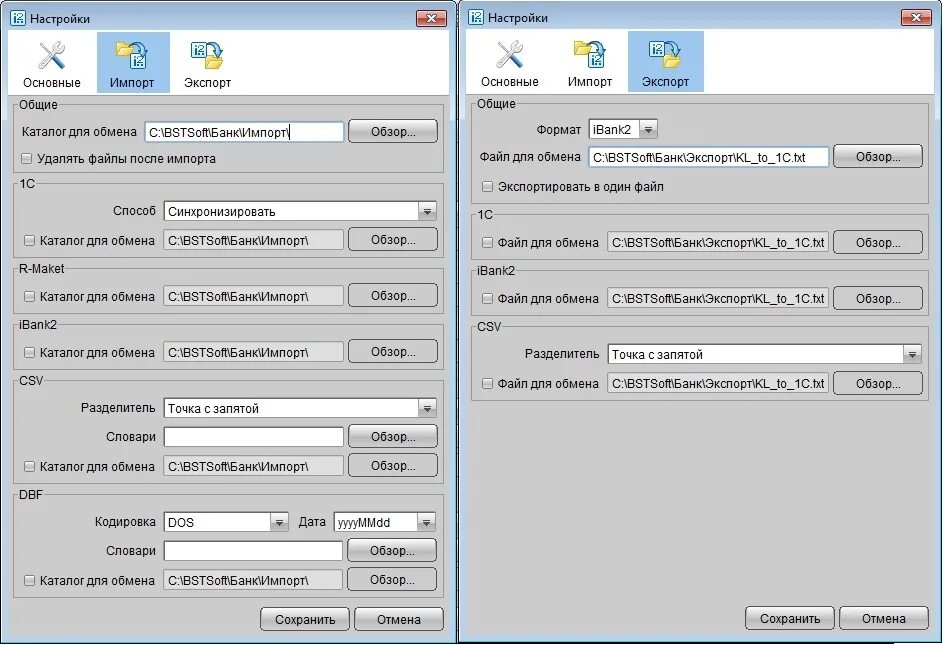Enable 'Удалять файлы после импорта' checkbox
Screen dimensions: 943x645
coord(26,159)
